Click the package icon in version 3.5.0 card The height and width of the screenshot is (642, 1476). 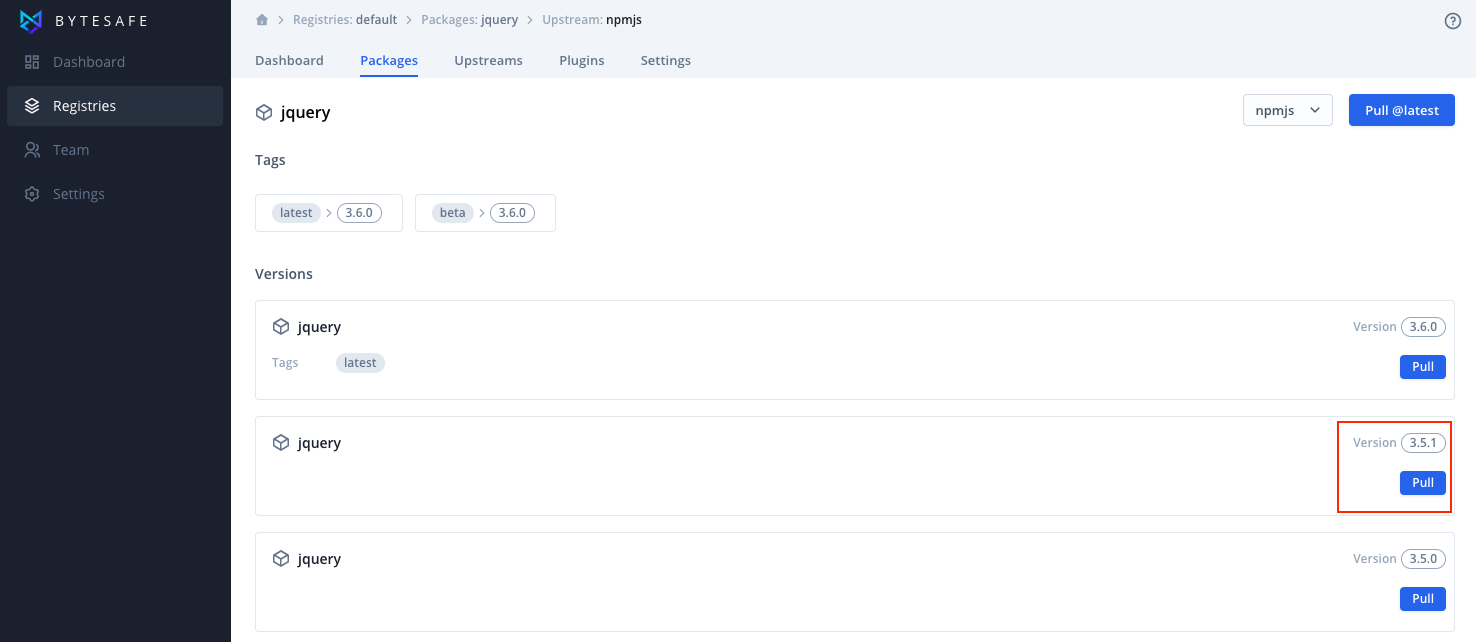[x=281, y=559]
